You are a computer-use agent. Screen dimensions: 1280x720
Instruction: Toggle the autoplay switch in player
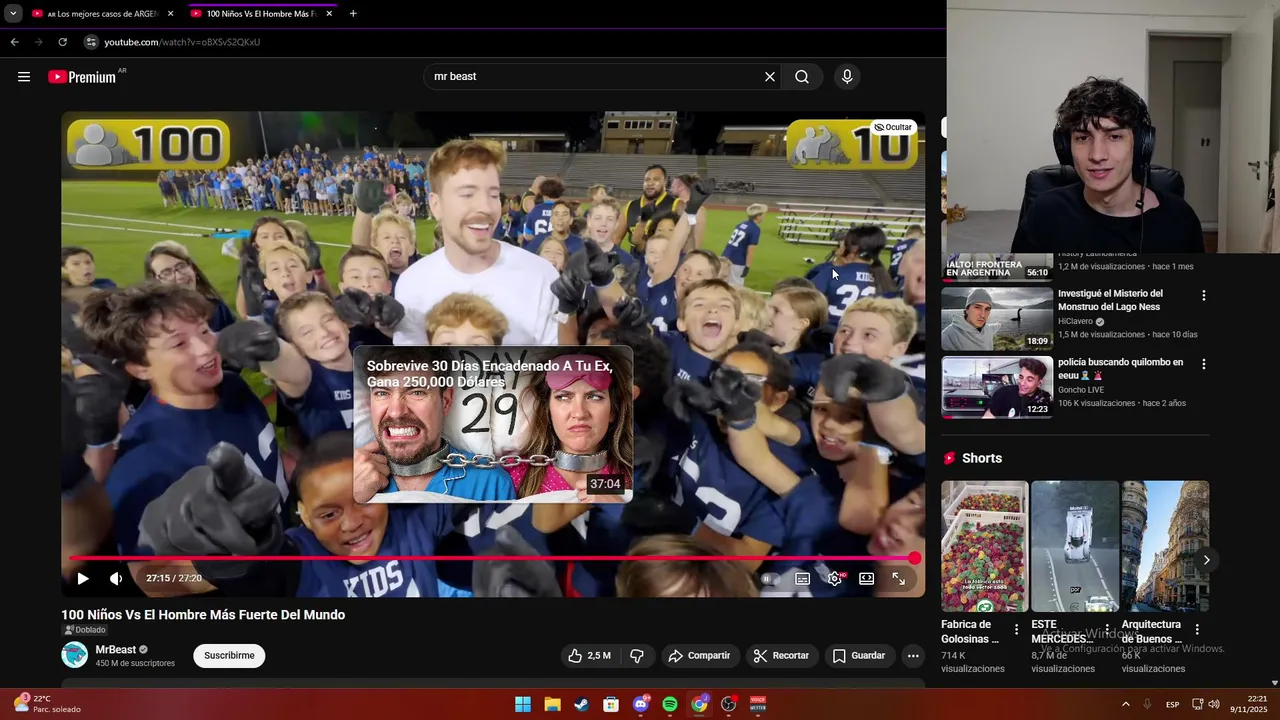(768, 578)
